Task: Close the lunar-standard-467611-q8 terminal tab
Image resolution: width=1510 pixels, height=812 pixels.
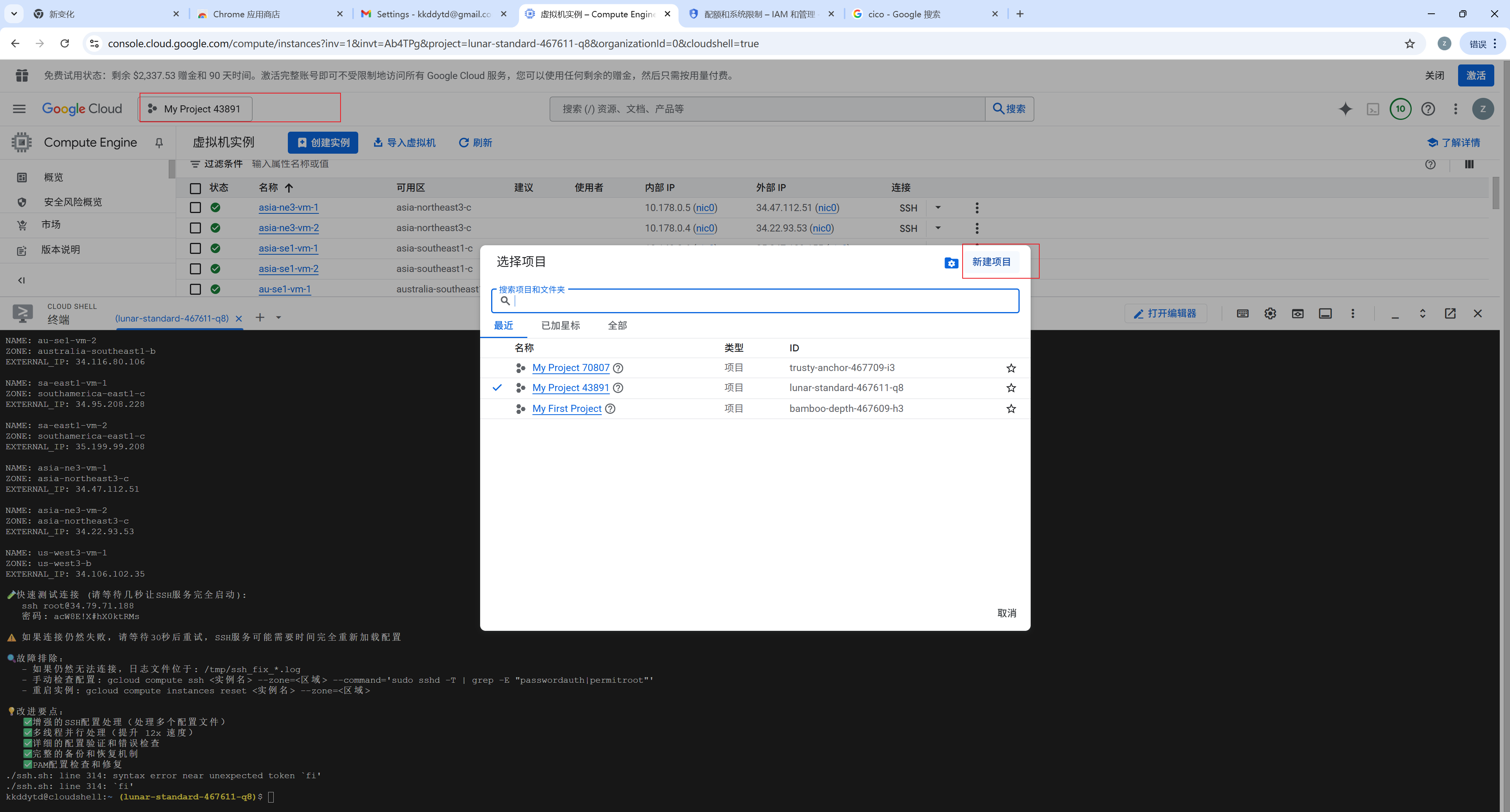Action: pyautogui.click(x=239, y=319)
